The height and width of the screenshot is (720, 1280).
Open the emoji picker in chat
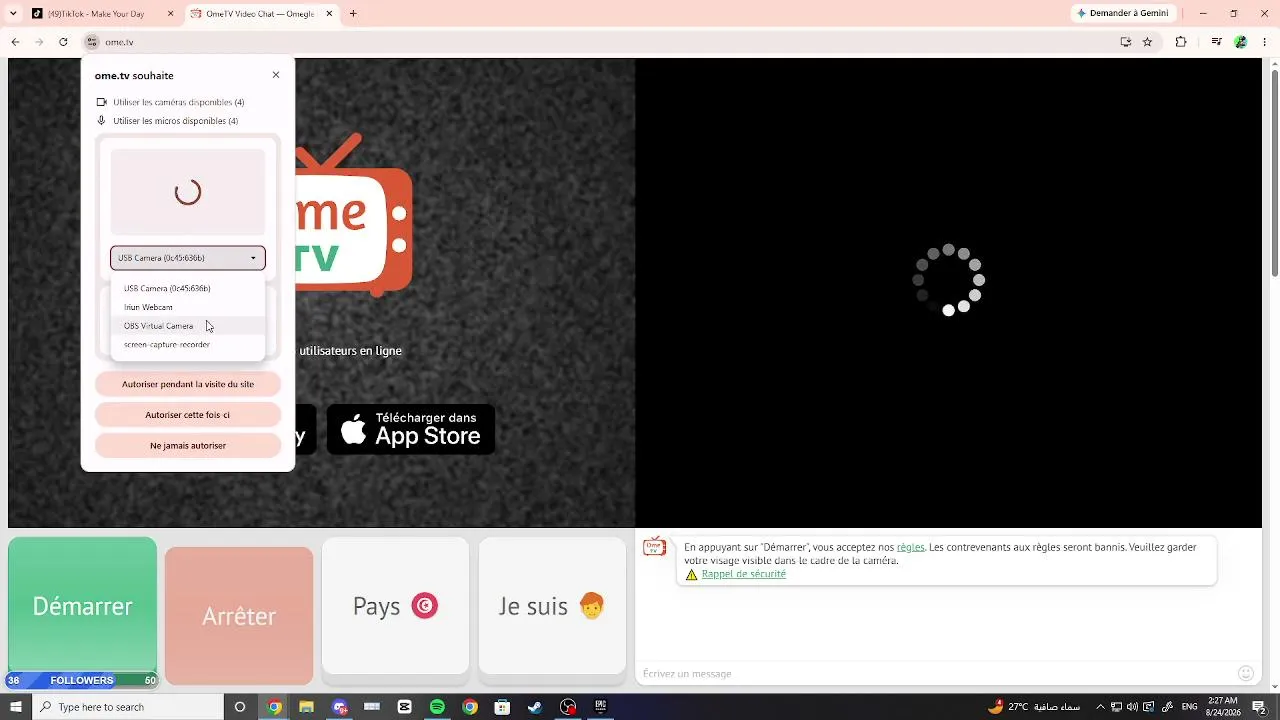tap(1246, 673)
